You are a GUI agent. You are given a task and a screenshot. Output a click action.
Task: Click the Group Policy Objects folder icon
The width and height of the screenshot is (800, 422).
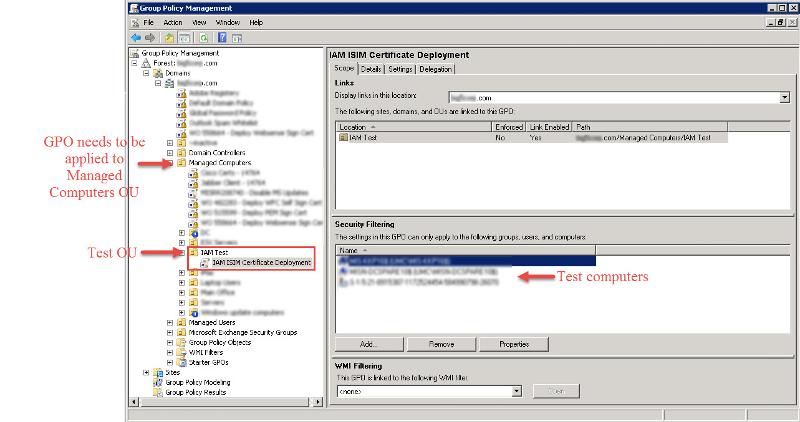pyautogui.click(x=182, y=342)
